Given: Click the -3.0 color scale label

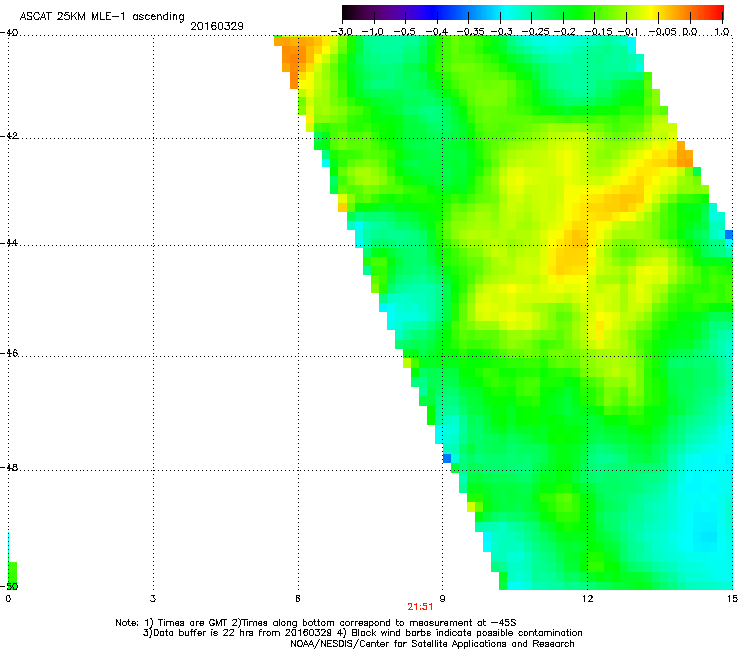Looking at the screenshot, I should pos(341,32).
